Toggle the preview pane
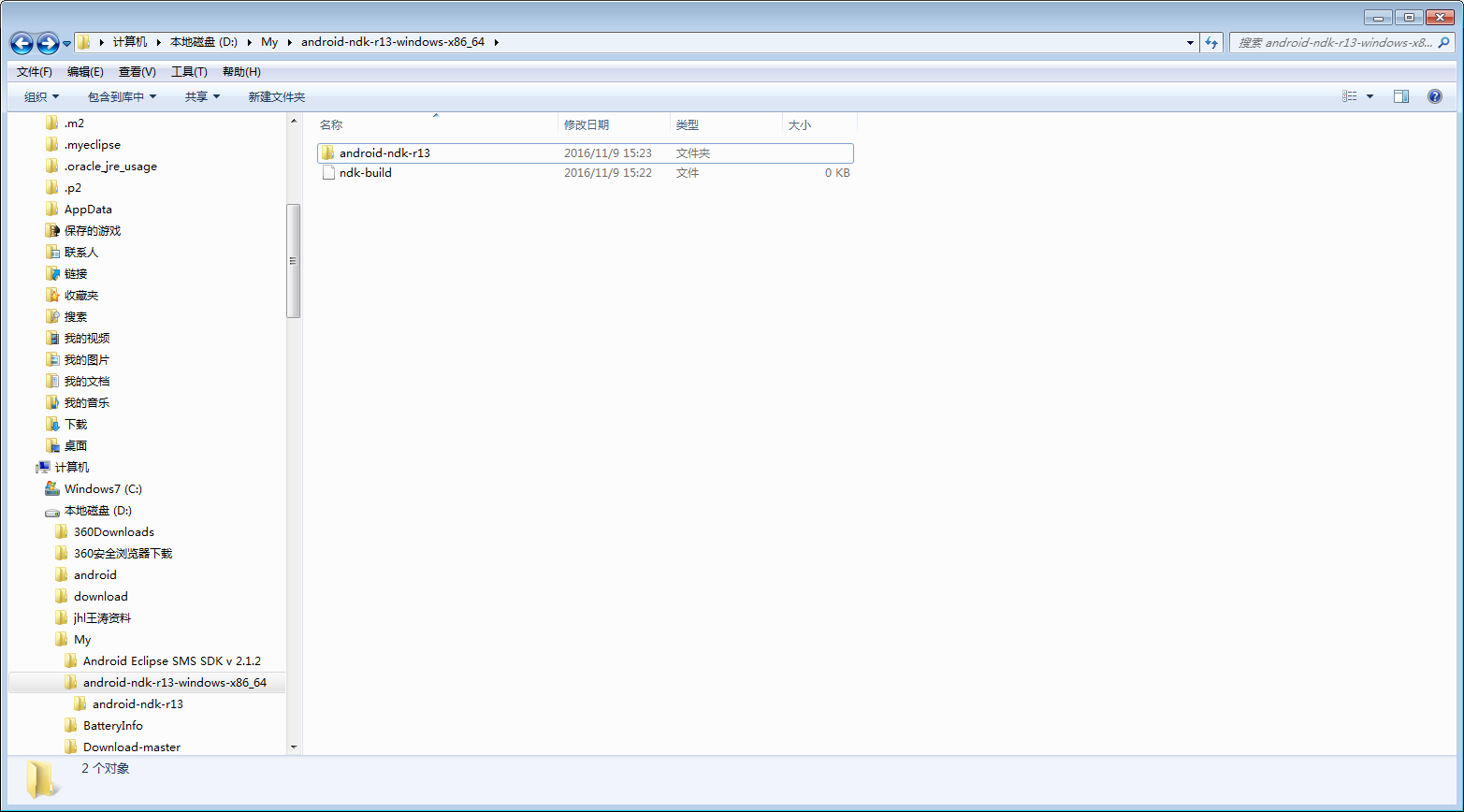Image resolution: width=1464 pixels, height=812 pixels. coord(1401,96)
